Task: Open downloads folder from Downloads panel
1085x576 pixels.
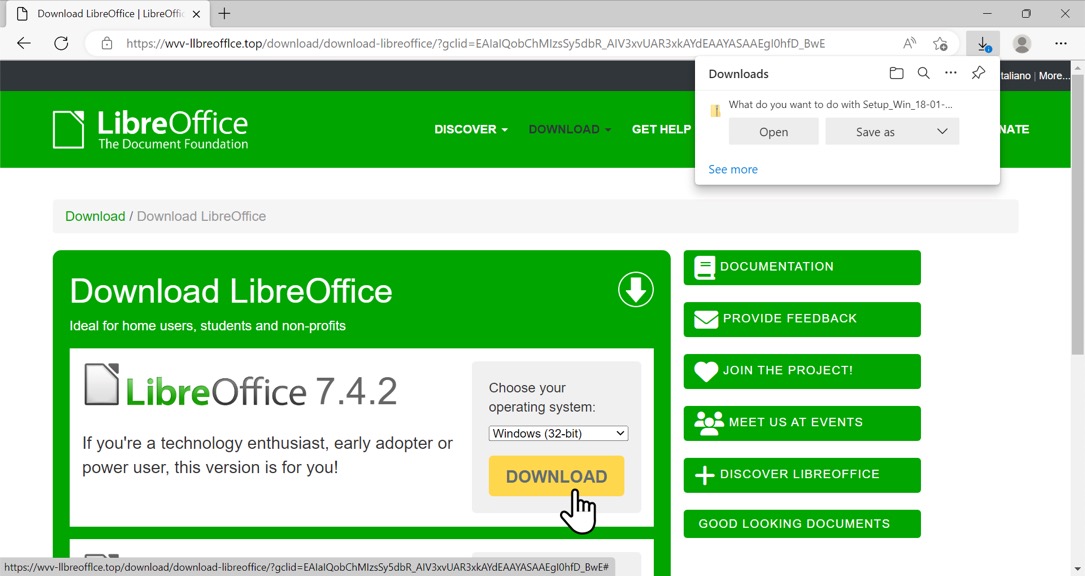Action: pos(896,73)
